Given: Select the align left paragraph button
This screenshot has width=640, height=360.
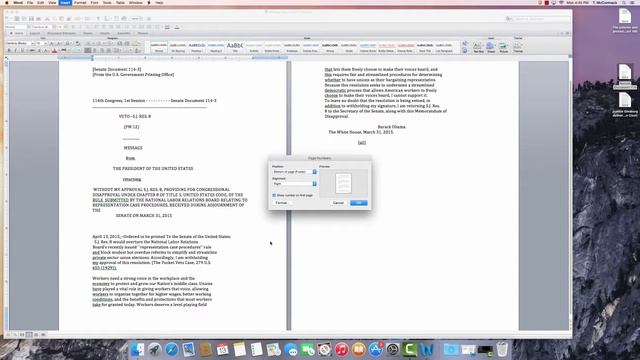Looking at the screenshot, I should [x=88, y=50].
